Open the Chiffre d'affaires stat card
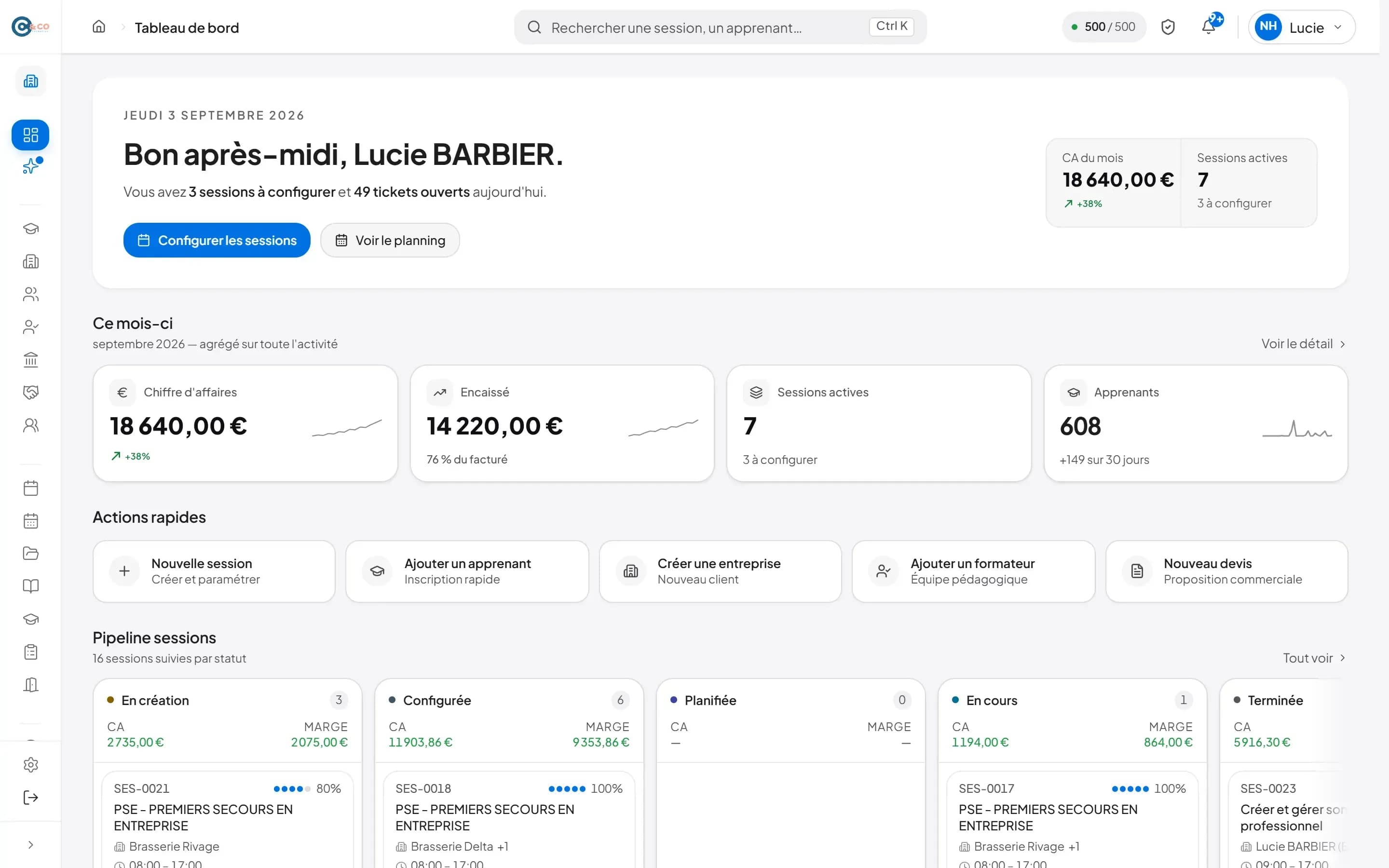 pos(245,424)
